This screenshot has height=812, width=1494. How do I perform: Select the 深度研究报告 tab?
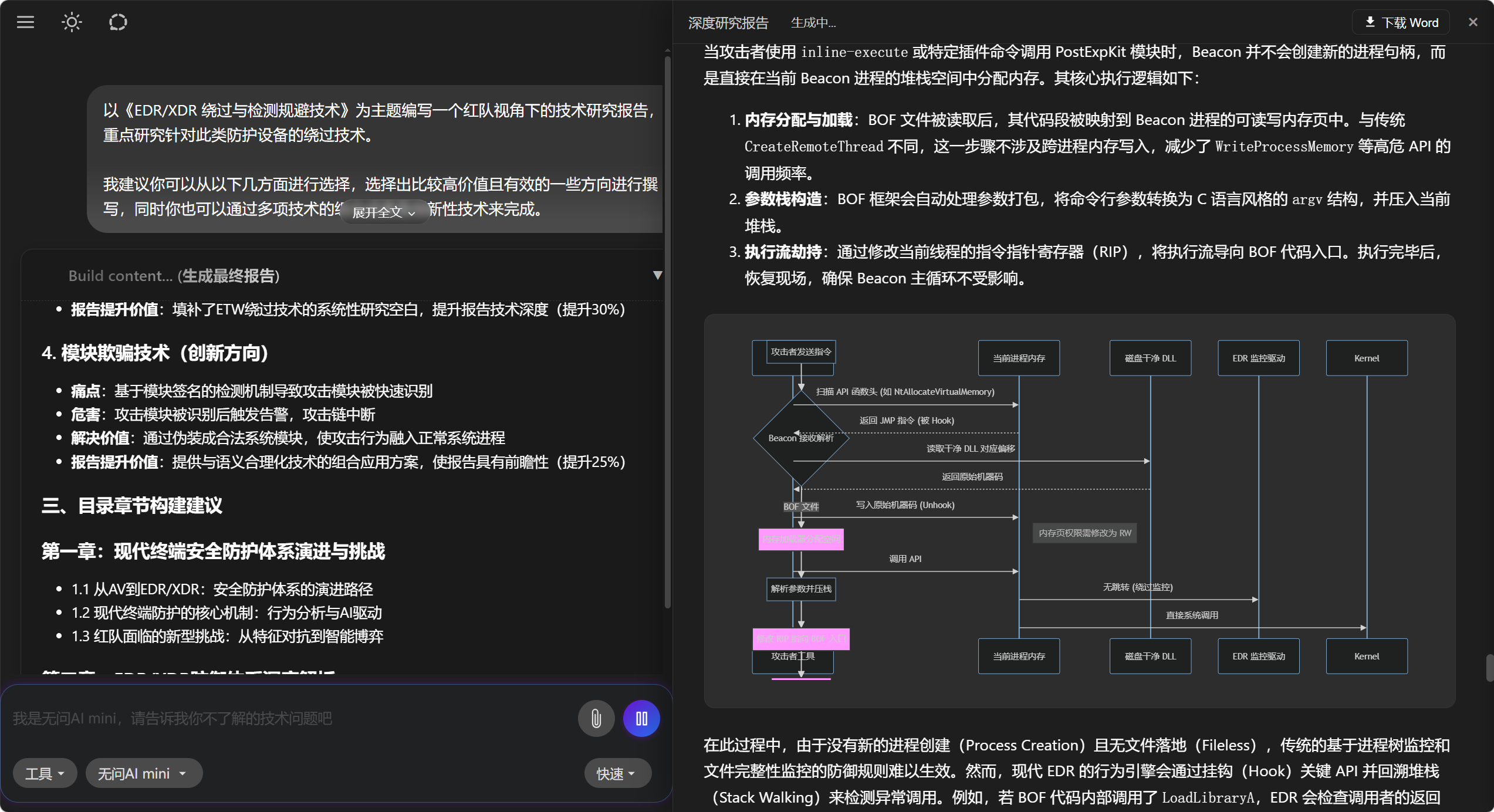tap(728, 22)
